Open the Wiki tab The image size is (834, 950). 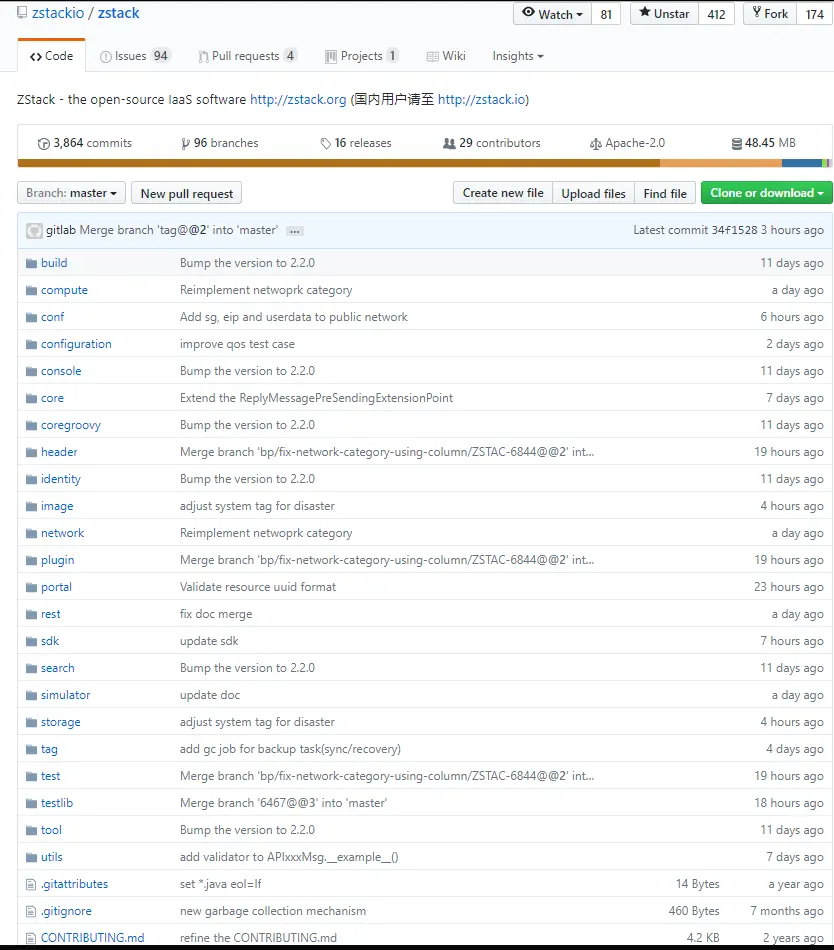[446, 56]
